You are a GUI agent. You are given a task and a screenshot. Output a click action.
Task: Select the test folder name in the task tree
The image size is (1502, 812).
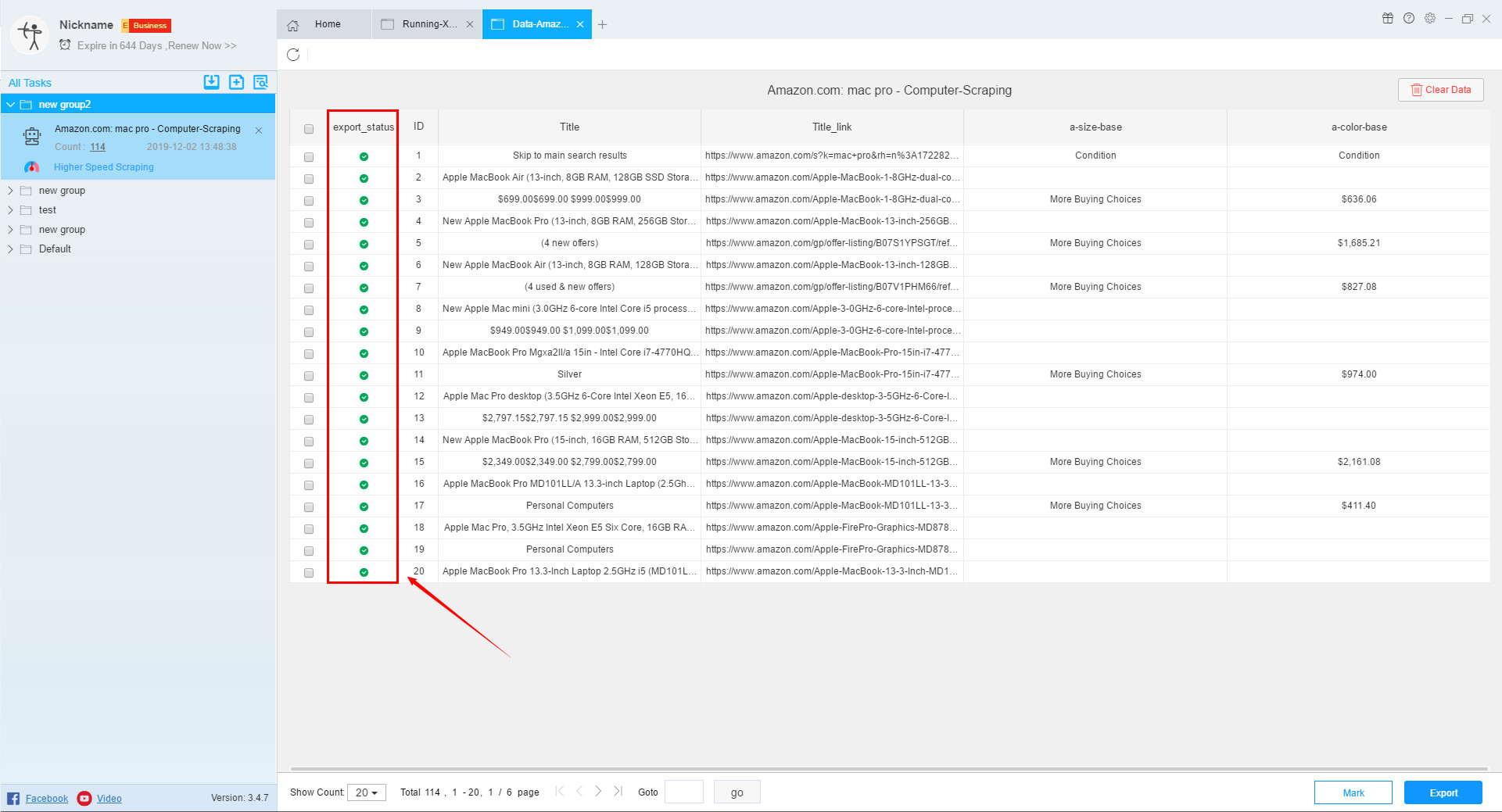coord(48,210)
